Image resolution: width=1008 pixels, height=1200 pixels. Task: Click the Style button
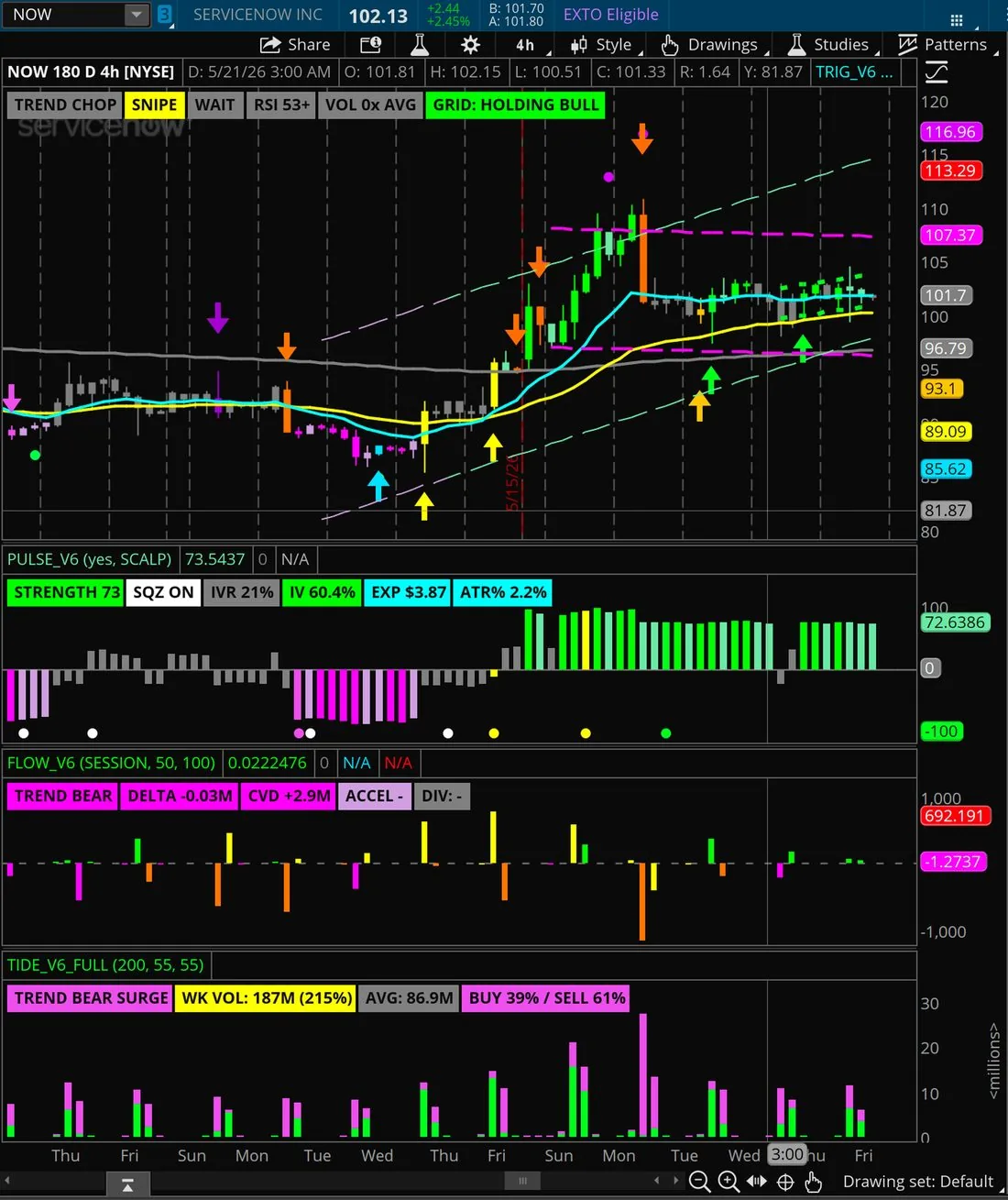pos(601,44)
